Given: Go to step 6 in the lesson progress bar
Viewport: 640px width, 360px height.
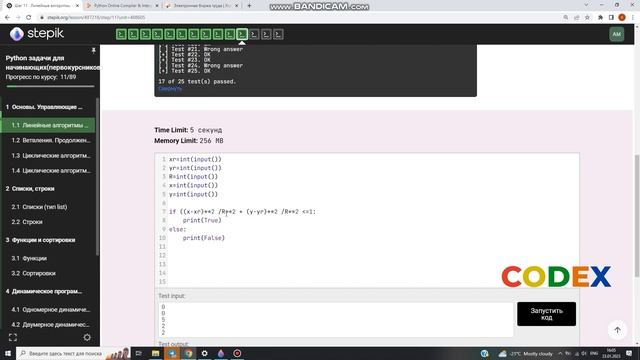Looking at the screenshot, I should 182,34.
